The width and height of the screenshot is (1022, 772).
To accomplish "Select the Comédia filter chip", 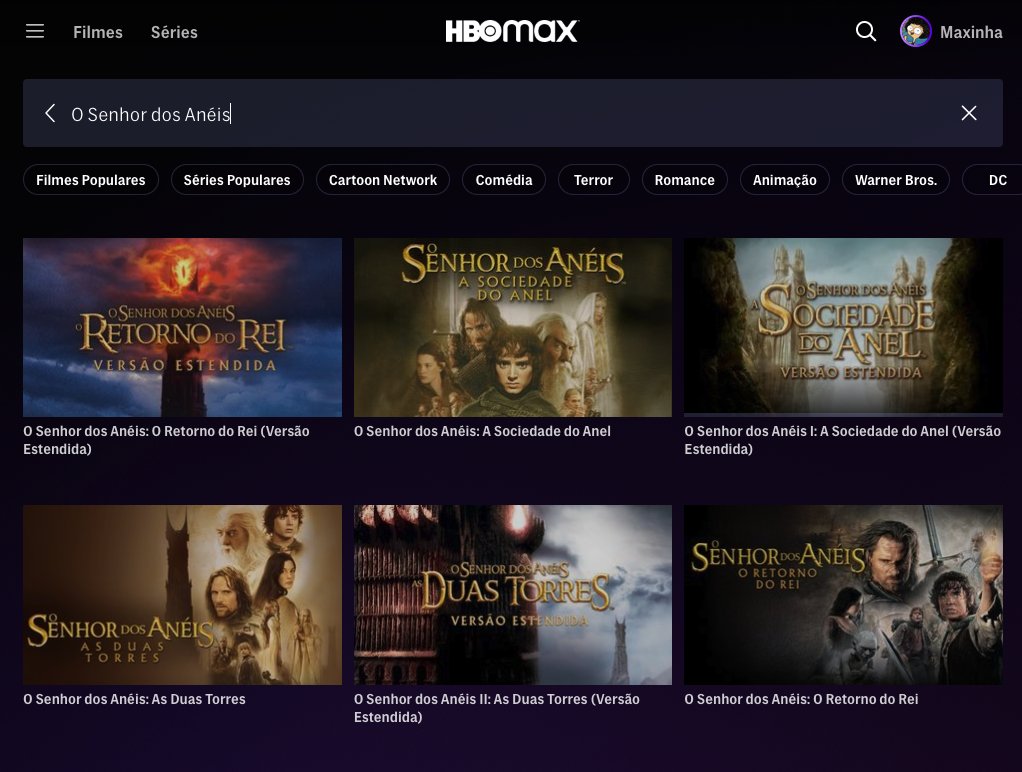I will point(504,180).
